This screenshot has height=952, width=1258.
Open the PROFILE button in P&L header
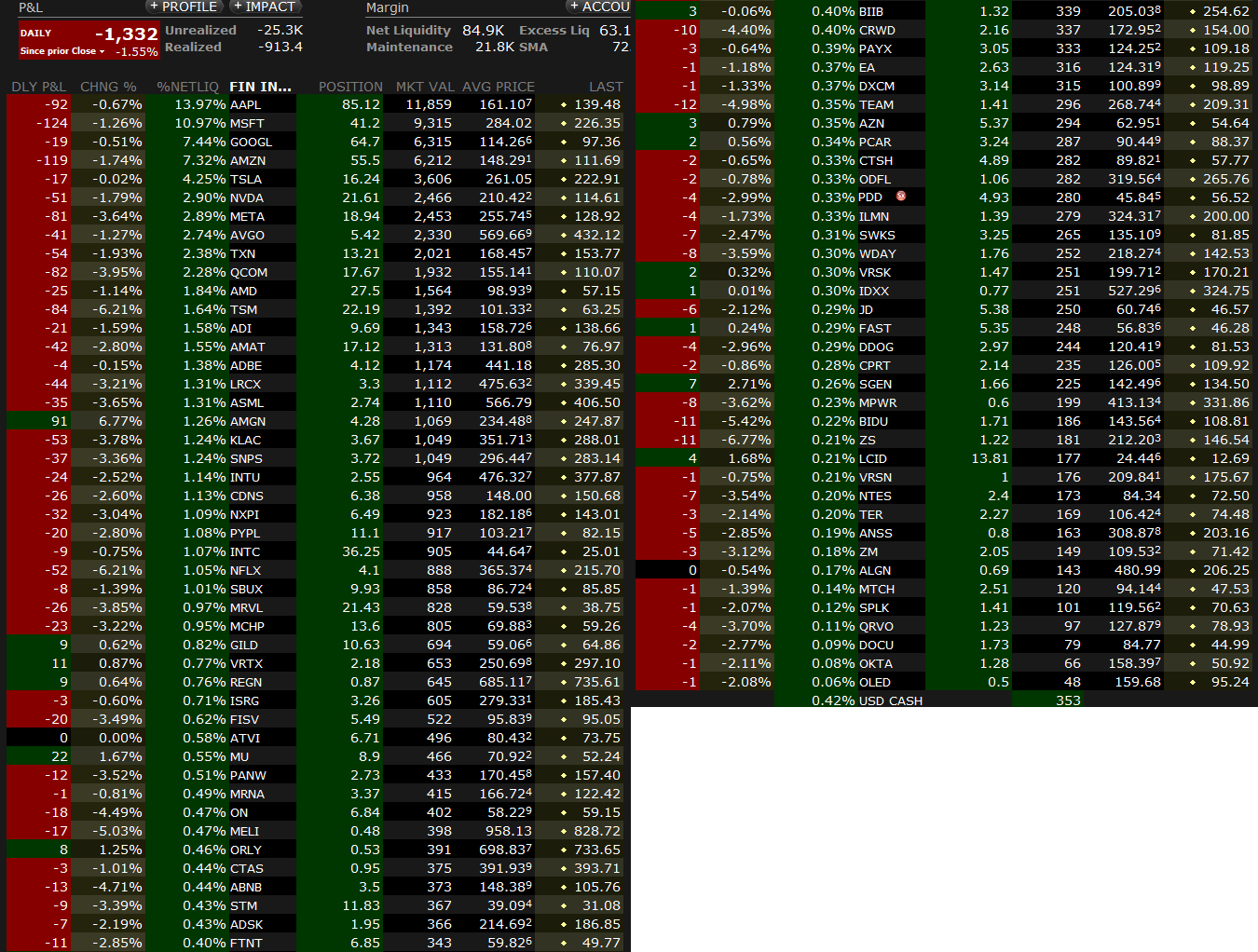(183, 7)
